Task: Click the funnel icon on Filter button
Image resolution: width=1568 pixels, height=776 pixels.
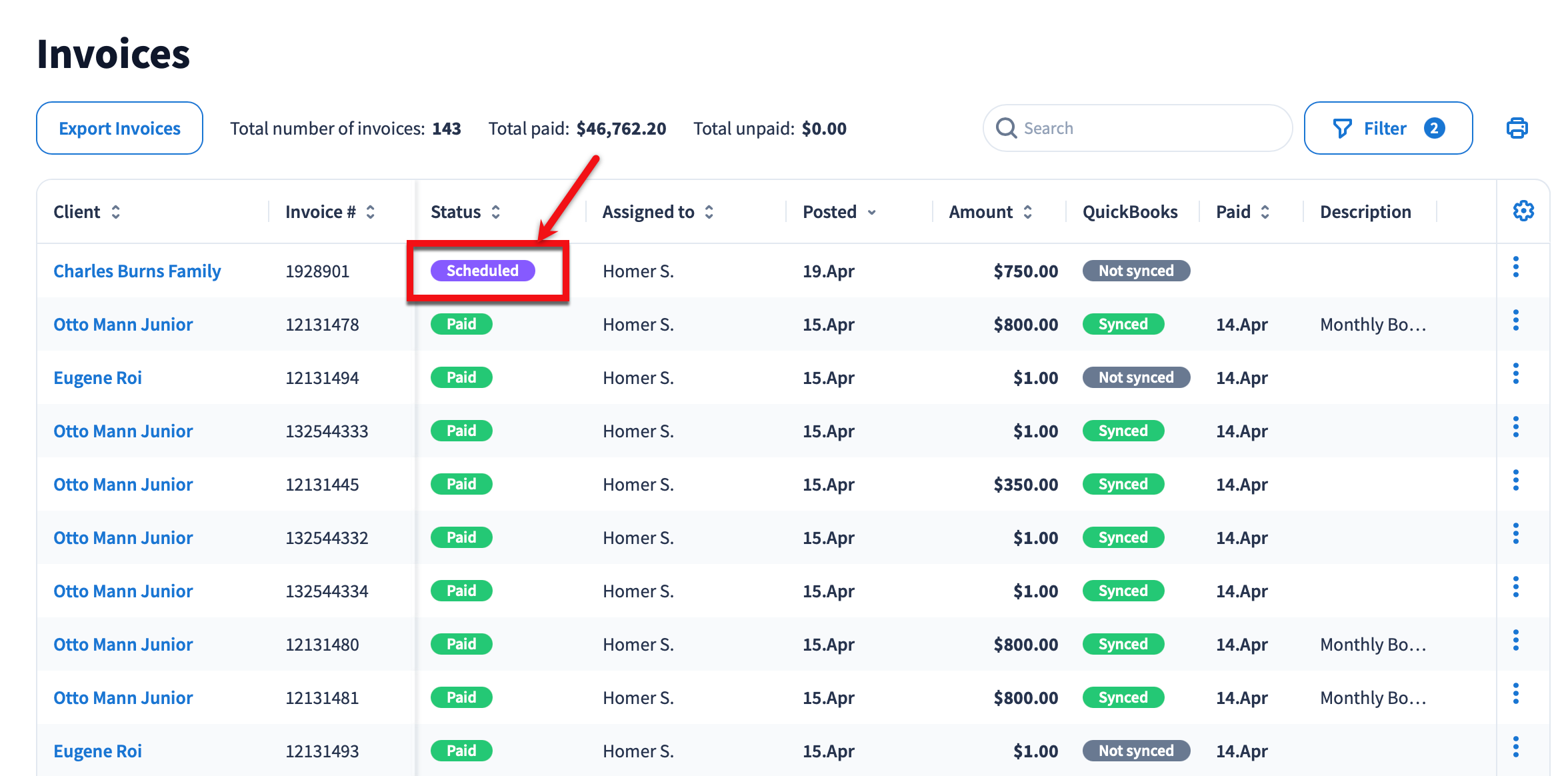Action: click(x=1342, y=128)
